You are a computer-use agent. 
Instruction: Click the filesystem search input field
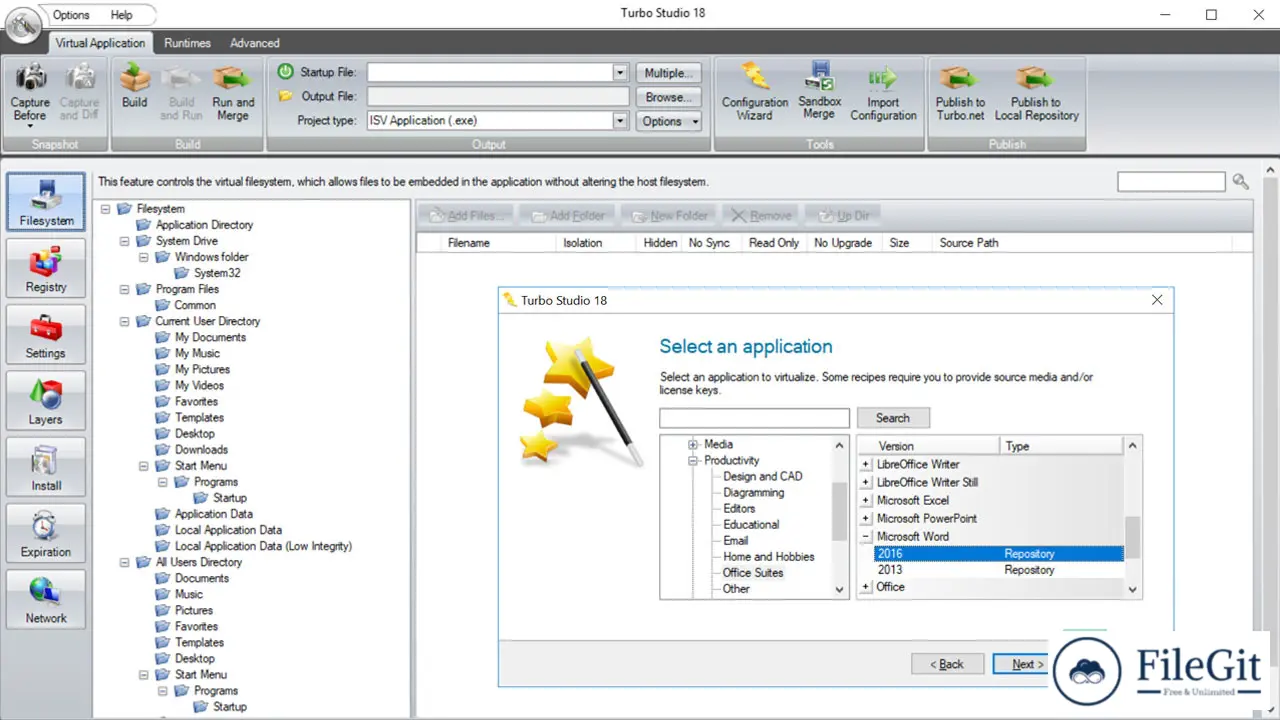click(1171, 181)
